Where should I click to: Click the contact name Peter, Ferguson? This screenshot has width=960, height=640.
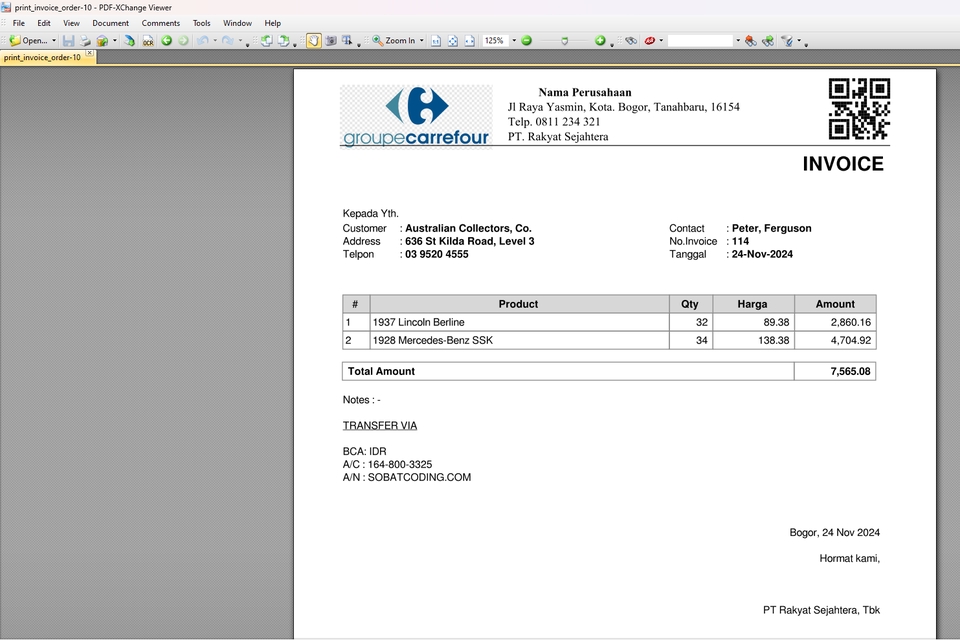(771, 228)
